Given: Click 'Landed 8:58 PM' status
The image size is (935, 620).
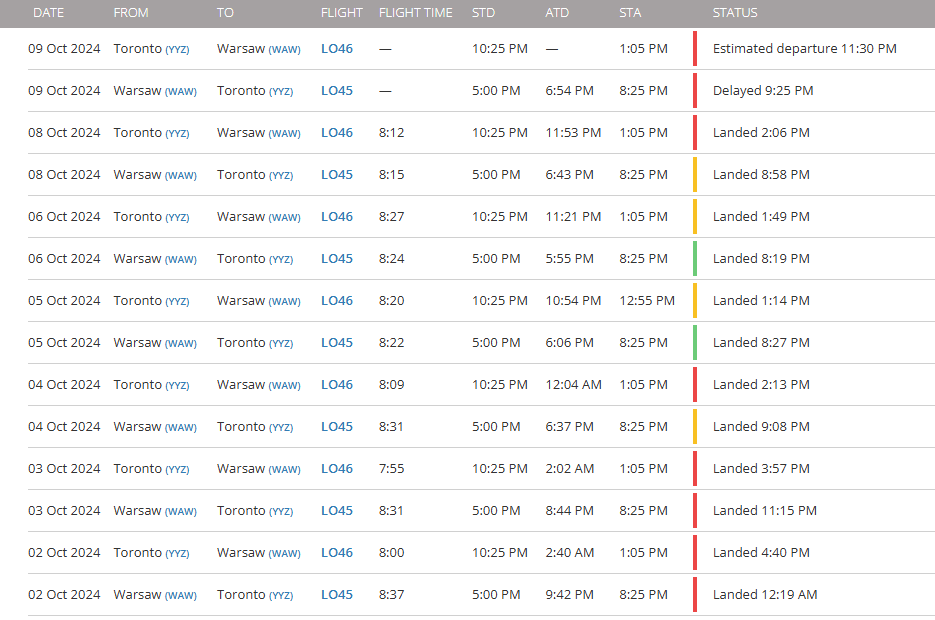Looking at the screenshot, I should (761, 175).
